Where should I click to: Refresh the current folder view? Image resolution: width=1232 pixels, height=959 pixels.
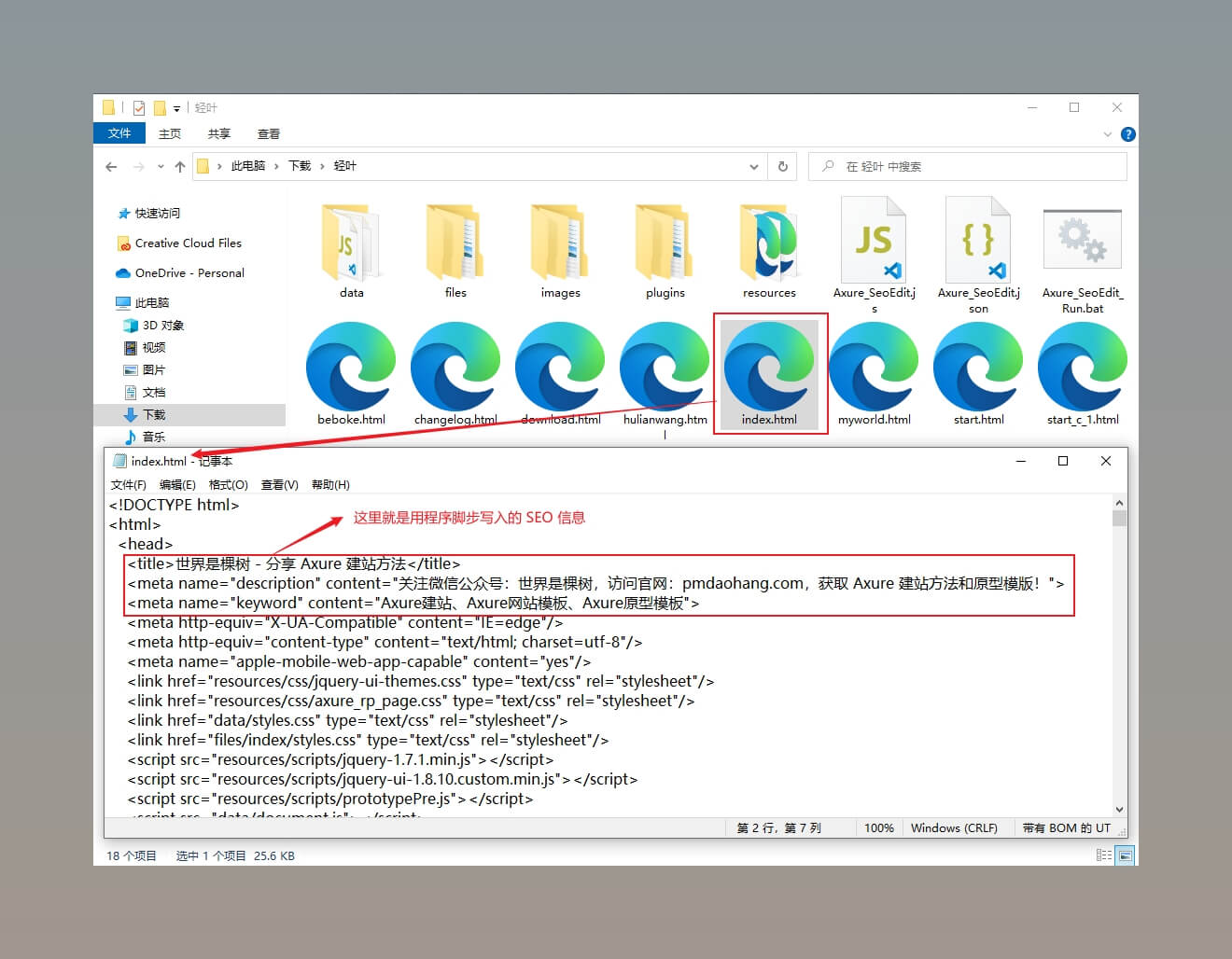click(x=783, y=166)
